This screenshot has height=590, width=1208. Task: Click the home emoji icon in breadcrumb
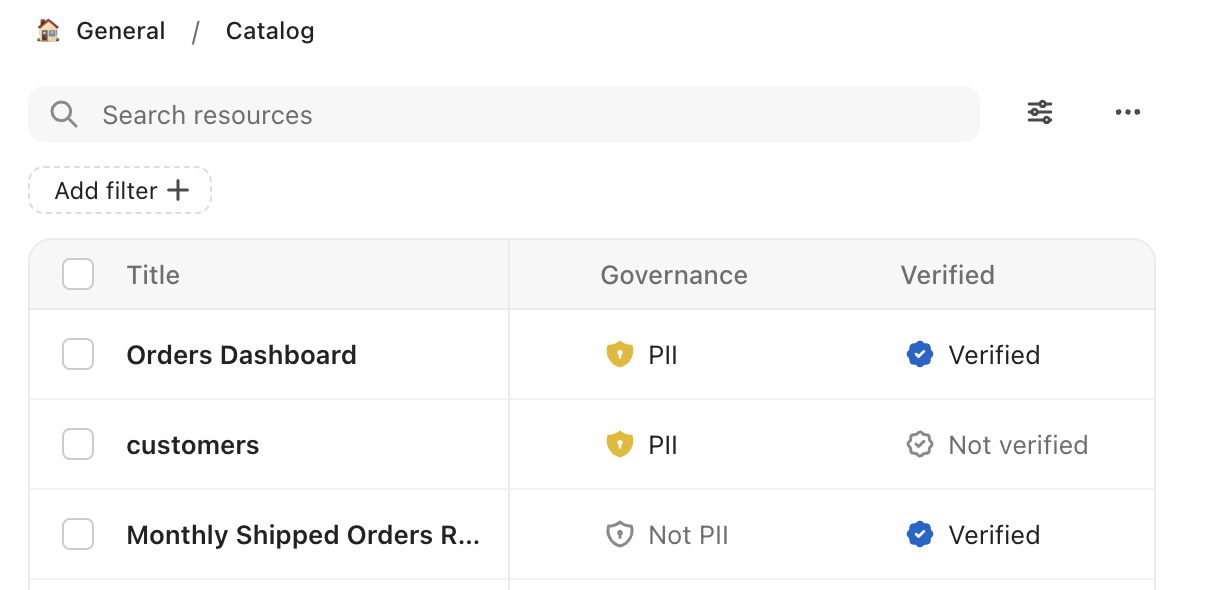(48, 31)
